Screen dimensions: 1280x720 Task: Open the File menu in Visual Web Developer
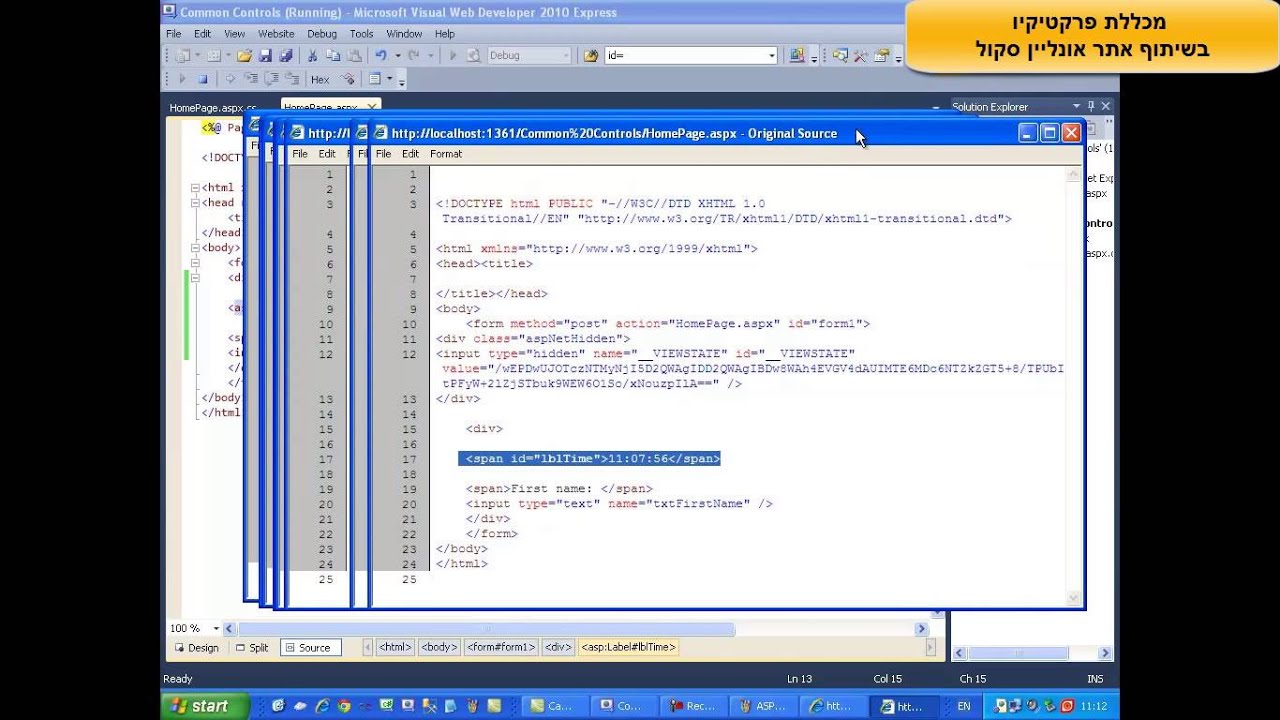pyautogui.click(x=174, y=33)
